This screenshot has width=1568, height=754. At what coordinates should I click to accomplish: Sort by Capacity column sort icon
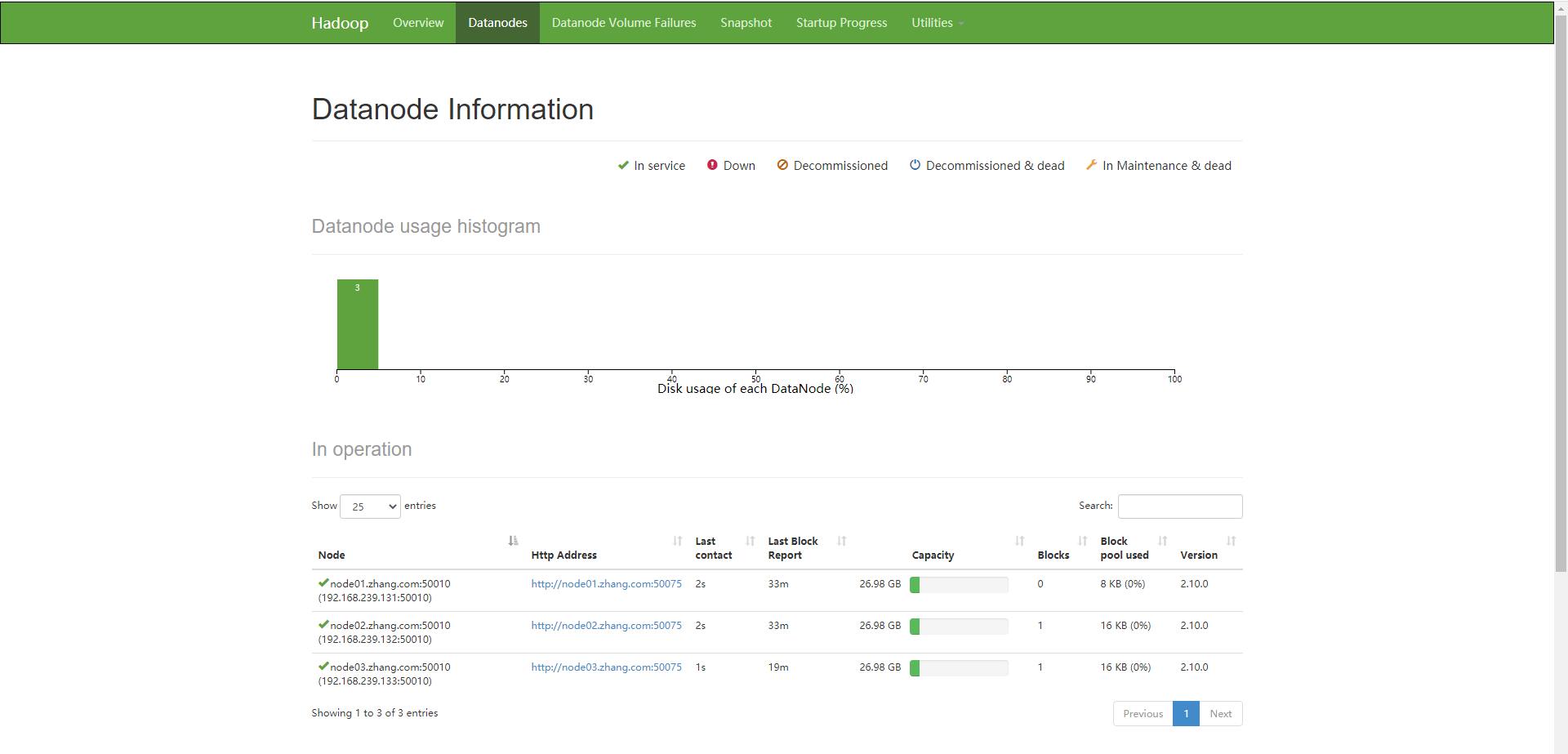(1019, 541)
